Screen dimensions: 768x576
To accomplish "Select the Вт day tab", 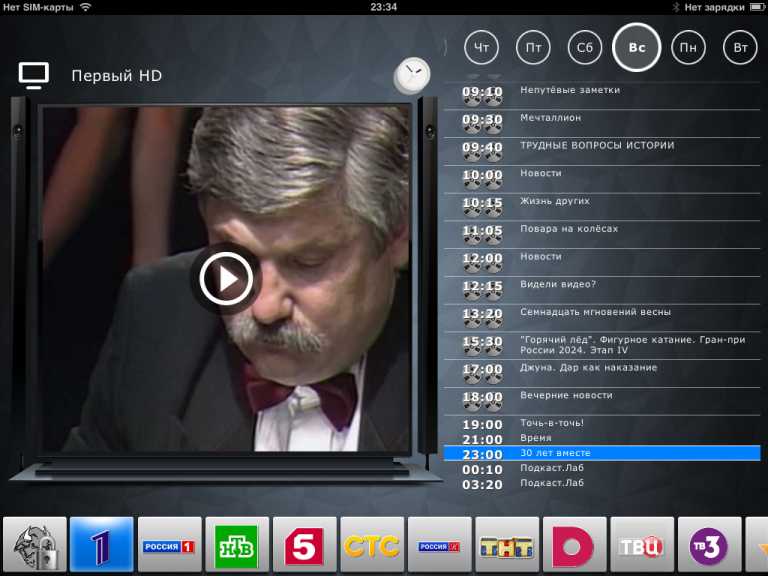I will 740,48.
